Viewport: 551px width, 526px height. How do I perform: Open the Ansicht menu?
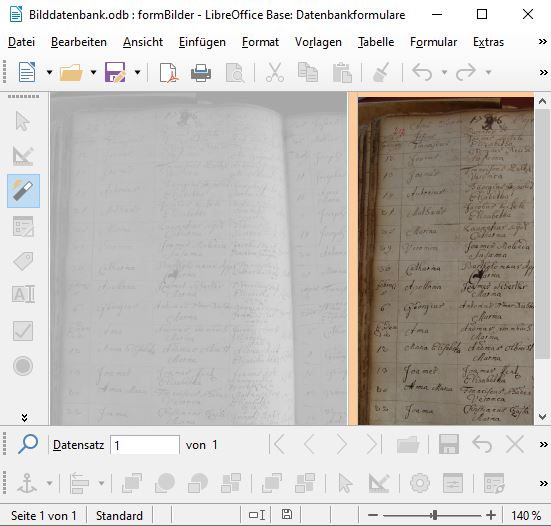coord(143,42)
